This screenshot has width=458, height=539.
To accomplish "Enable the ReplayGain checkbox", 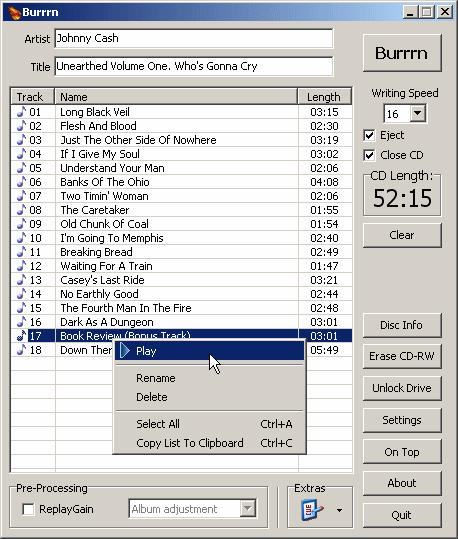I will (x=28, y=509).
